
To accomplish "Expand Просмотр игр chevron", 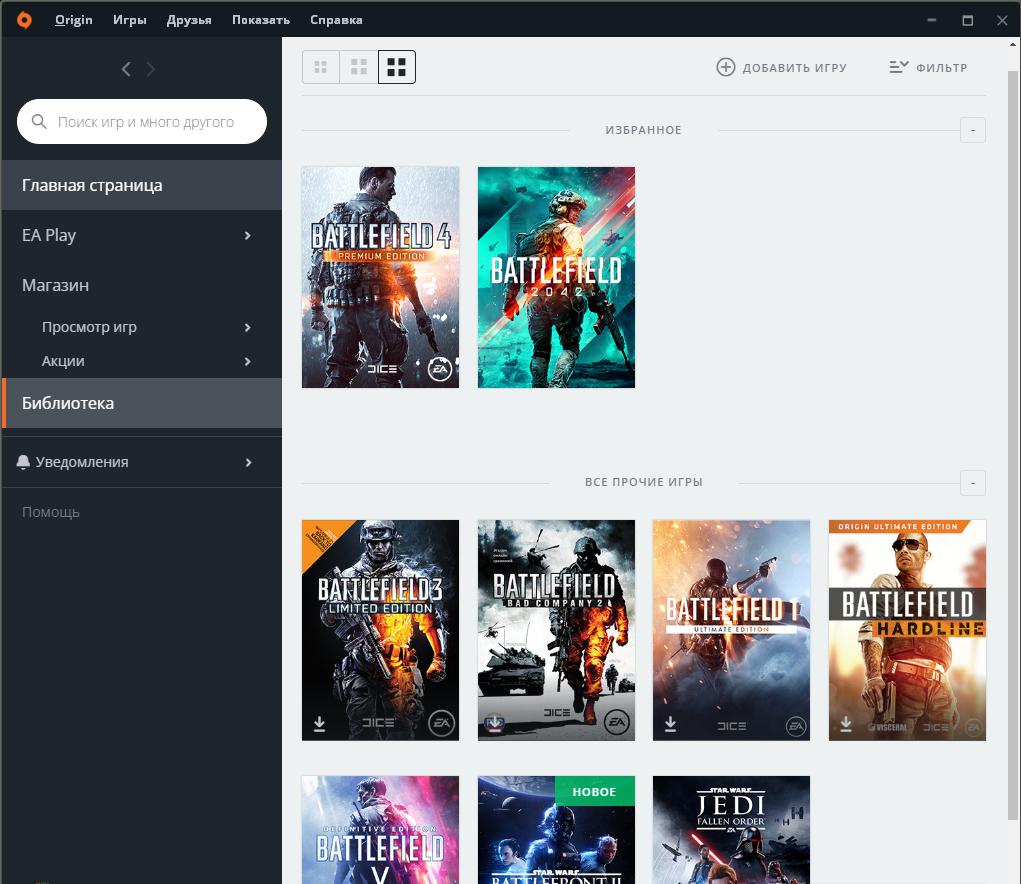I will (247, 327).
